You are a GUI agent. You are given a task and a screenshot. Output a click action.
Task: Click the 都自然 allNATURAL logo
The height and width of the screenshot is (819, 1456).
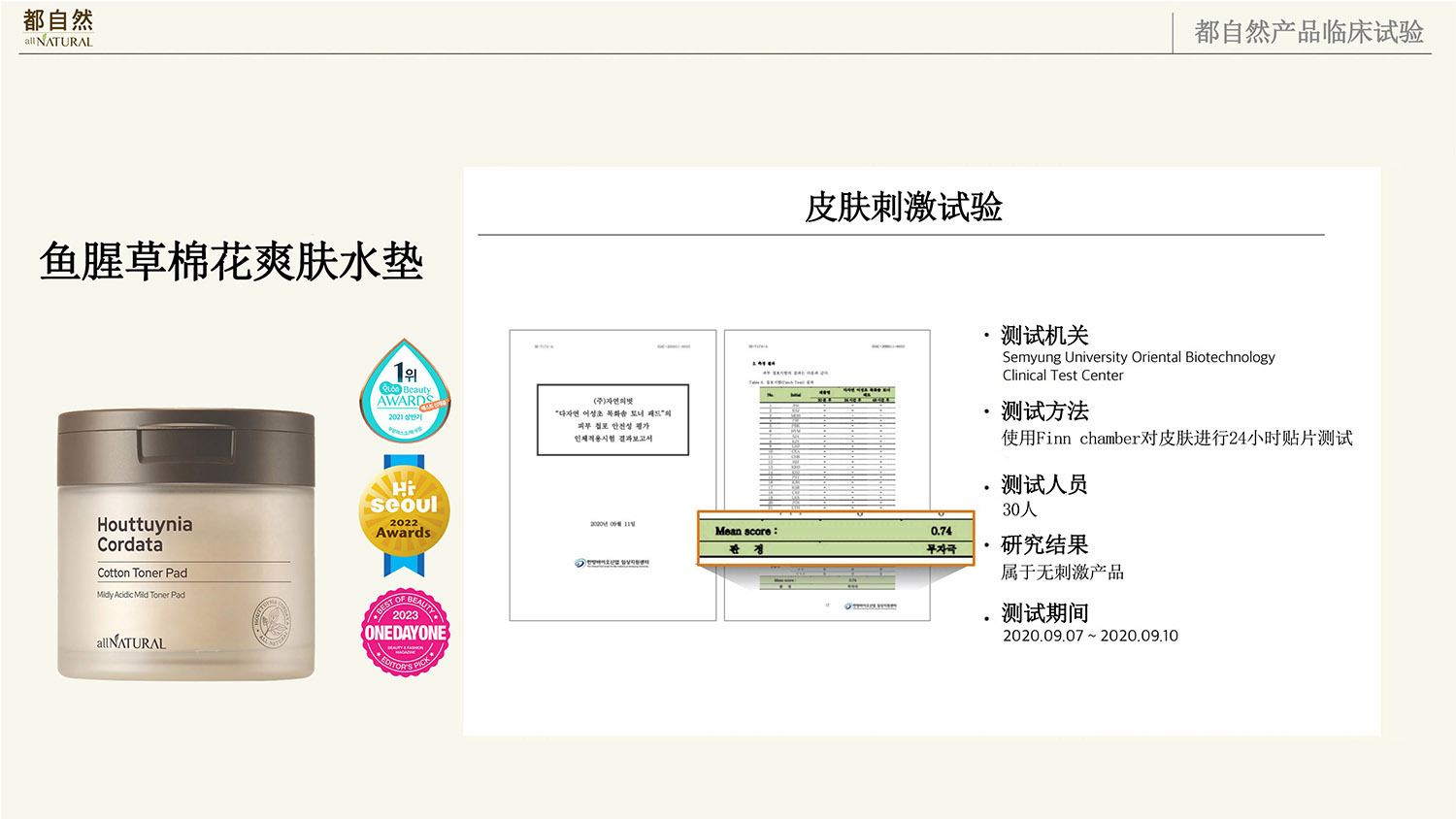point(58,28)
